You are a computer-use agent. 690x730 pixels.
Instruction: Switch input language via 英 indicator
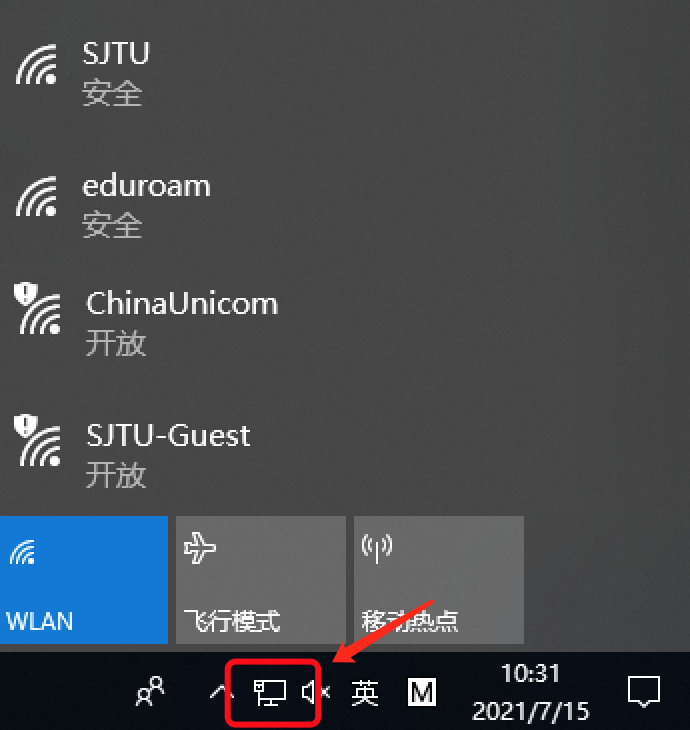click(365, 693)
